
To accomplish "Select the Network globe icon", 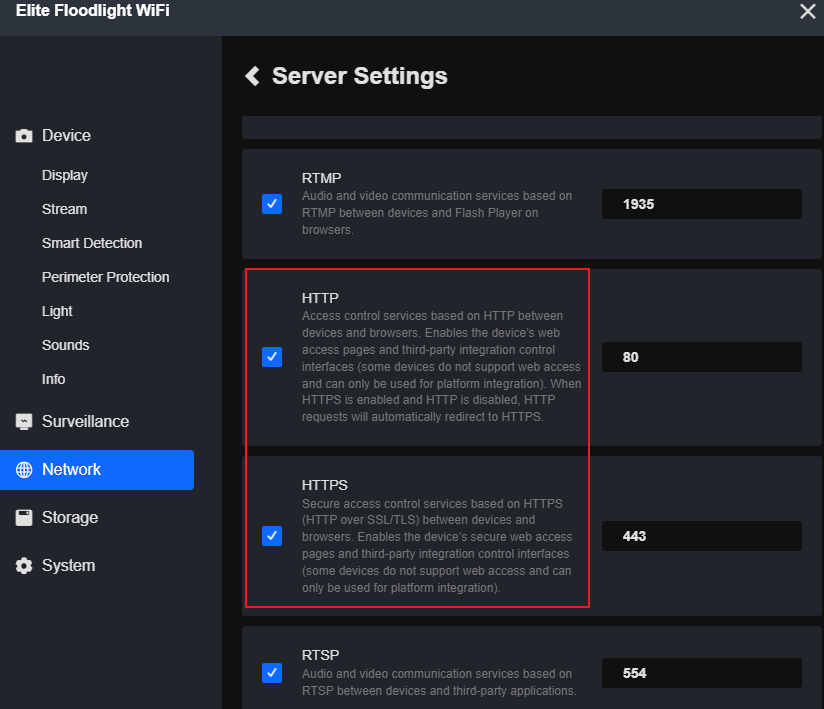I will [23, 469].
